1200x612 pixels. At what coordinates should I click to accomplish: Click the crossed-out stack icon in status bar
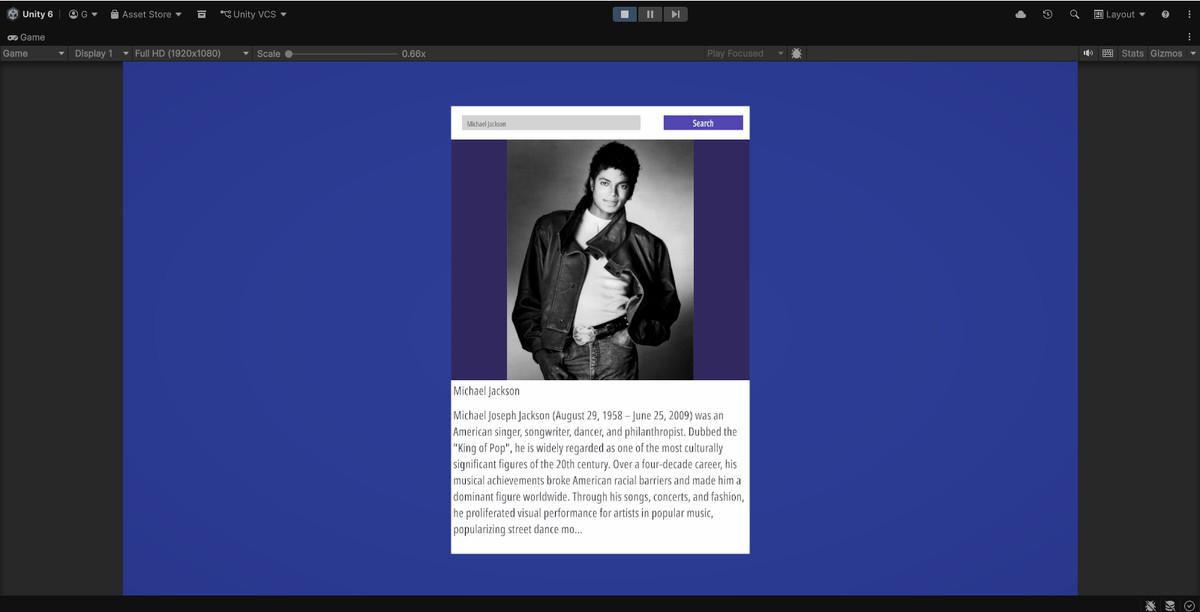coord(1170,604)
